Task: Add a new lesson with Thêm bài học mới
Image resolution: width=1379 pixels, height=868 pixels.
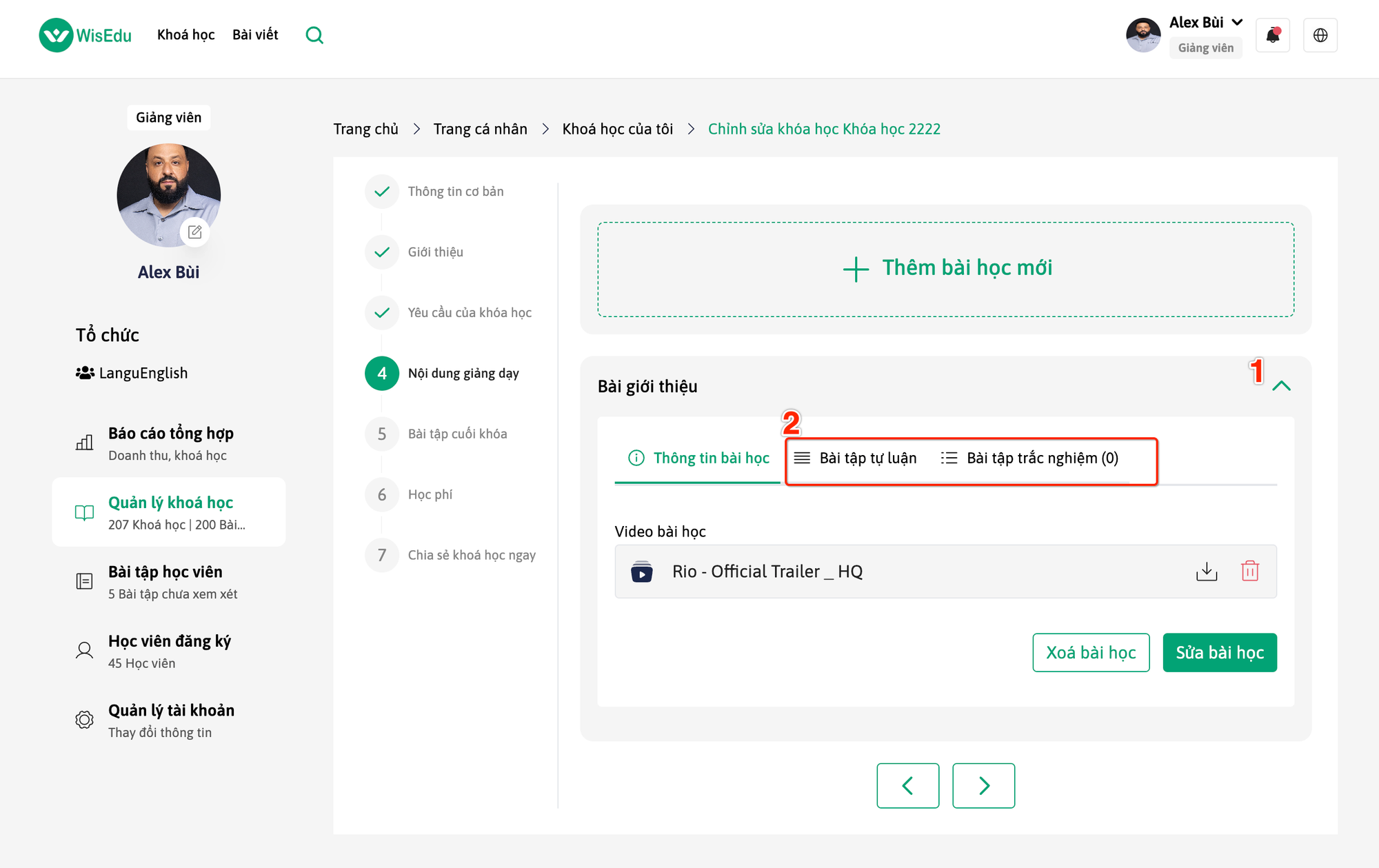Action: [x=946, y=269]
